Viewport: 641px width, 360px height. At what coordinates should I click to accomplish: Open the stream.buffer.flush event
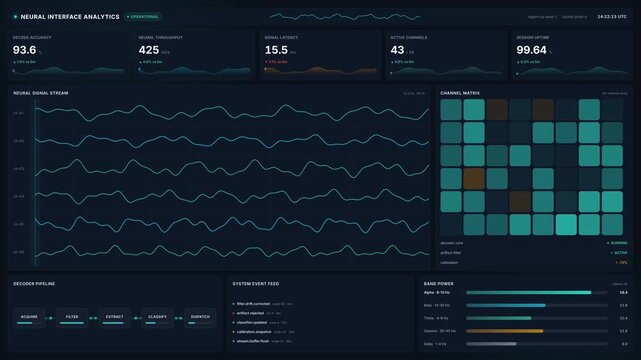[262, 341]
